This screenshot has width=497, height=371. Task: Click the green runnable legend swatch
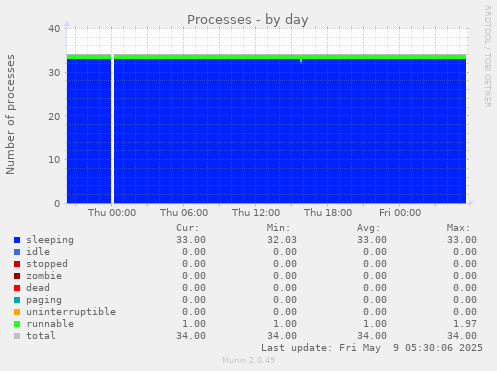[17, 324]
